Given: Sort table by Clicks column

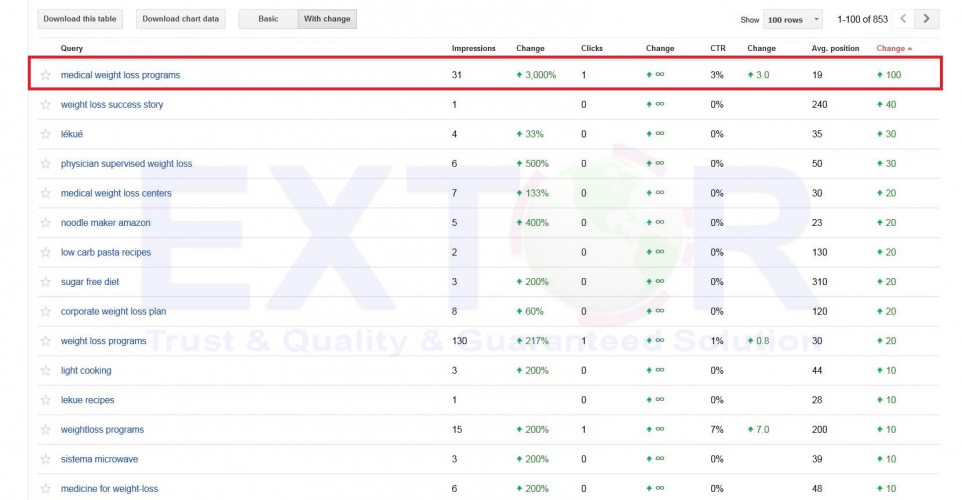Looking at the screenshot, I should click(592, 48).
